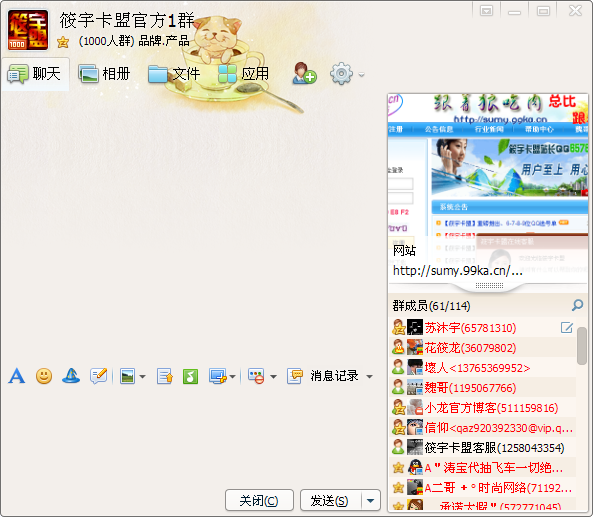Open the 文件 tab
The height and width of the screenshot is (517, 593).
[174, 73]
